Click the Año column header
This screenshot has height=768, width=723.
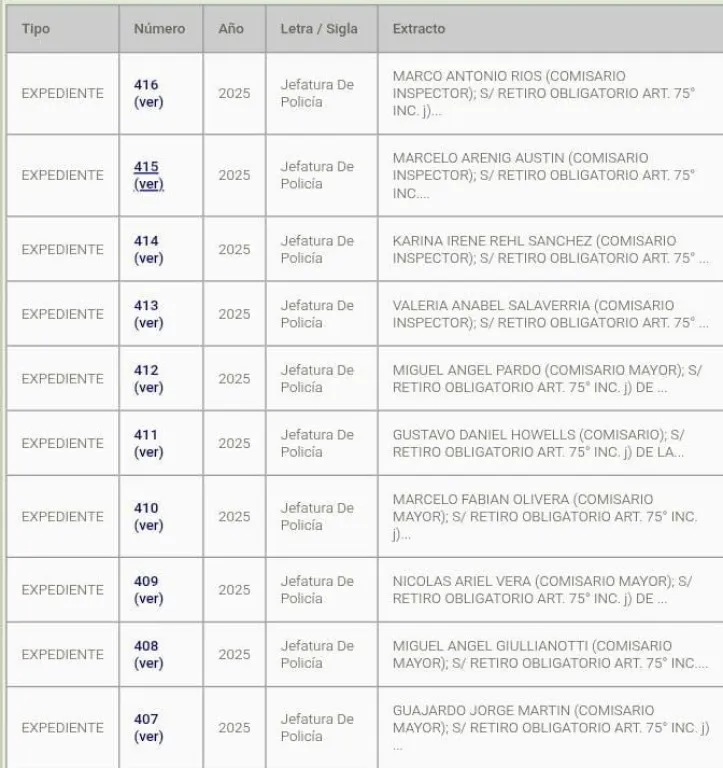231,29
